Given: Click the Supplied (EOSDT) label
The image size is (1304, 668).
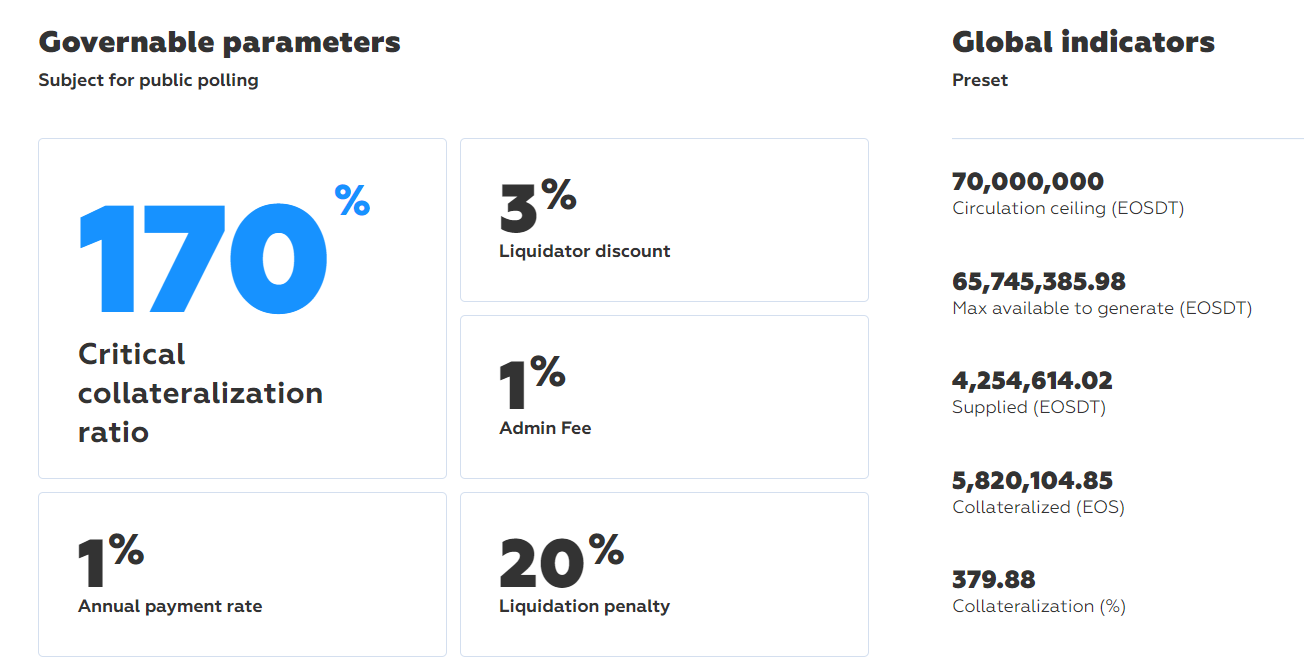Looking at the screenshot, I should [1029, 407].
